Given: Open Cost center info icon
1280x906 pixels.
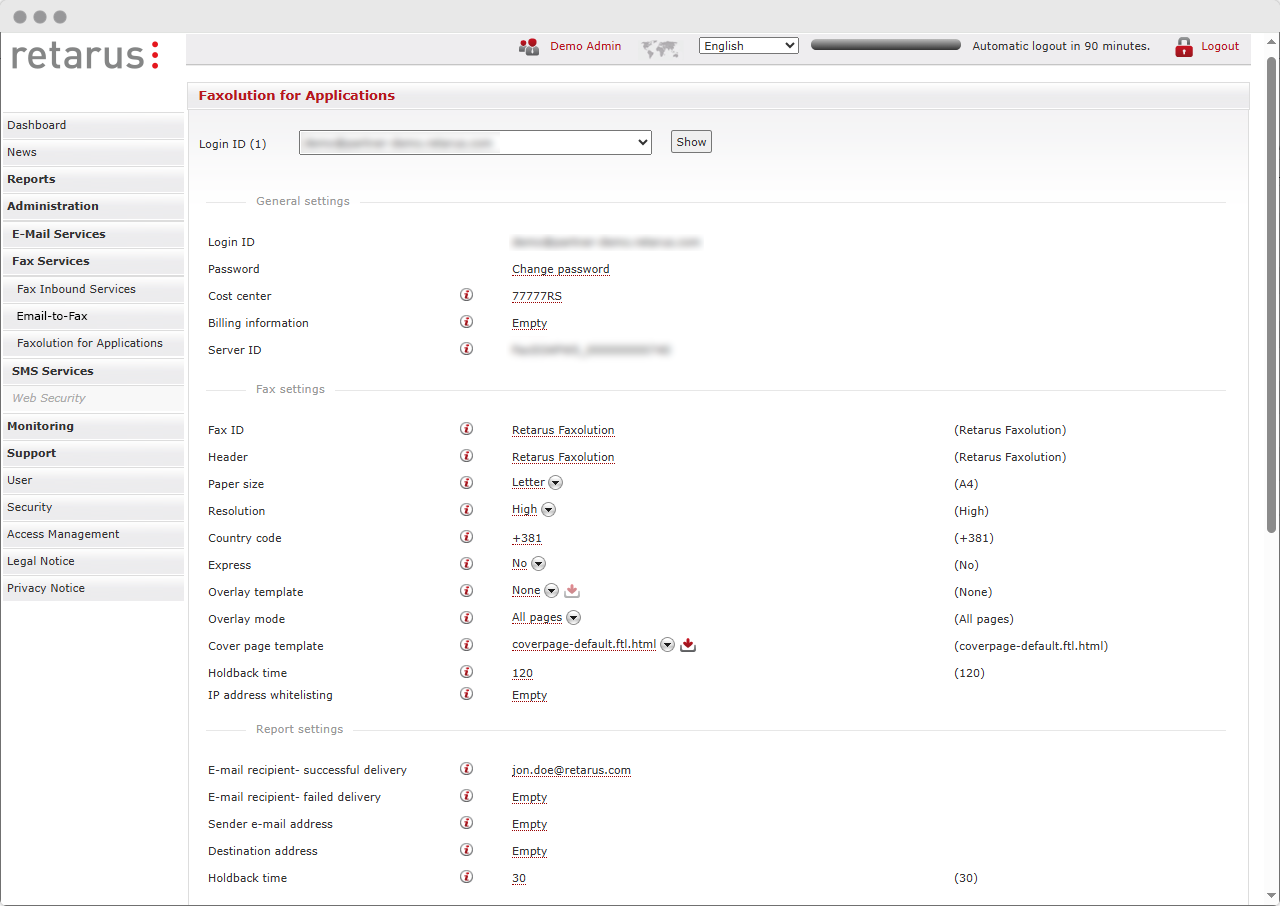Looking at the screenshot, I should (466, 295).
